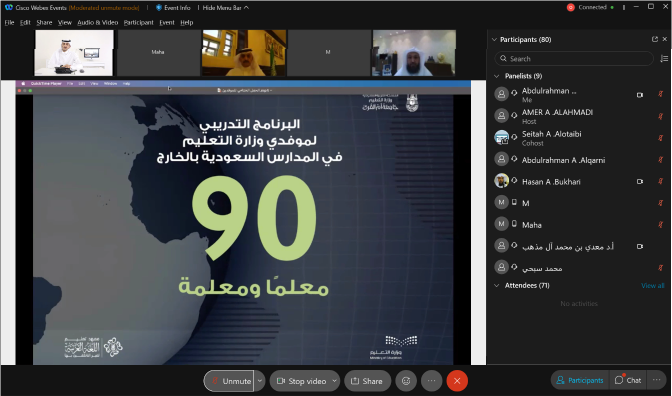Click the sort list icon beside Search
Screen dimensions: 672x396
pyautogui.click(x=664, y=59)
